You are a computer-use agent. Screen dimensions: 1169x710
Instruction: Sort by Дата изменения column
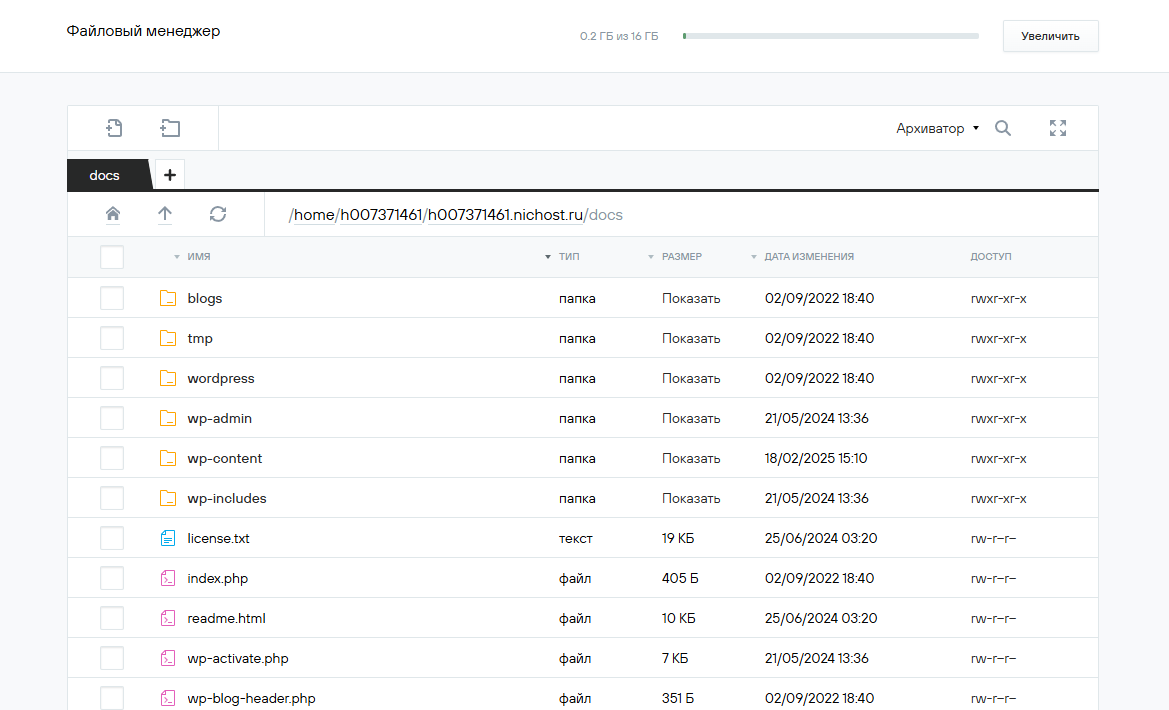pos(808,257)
